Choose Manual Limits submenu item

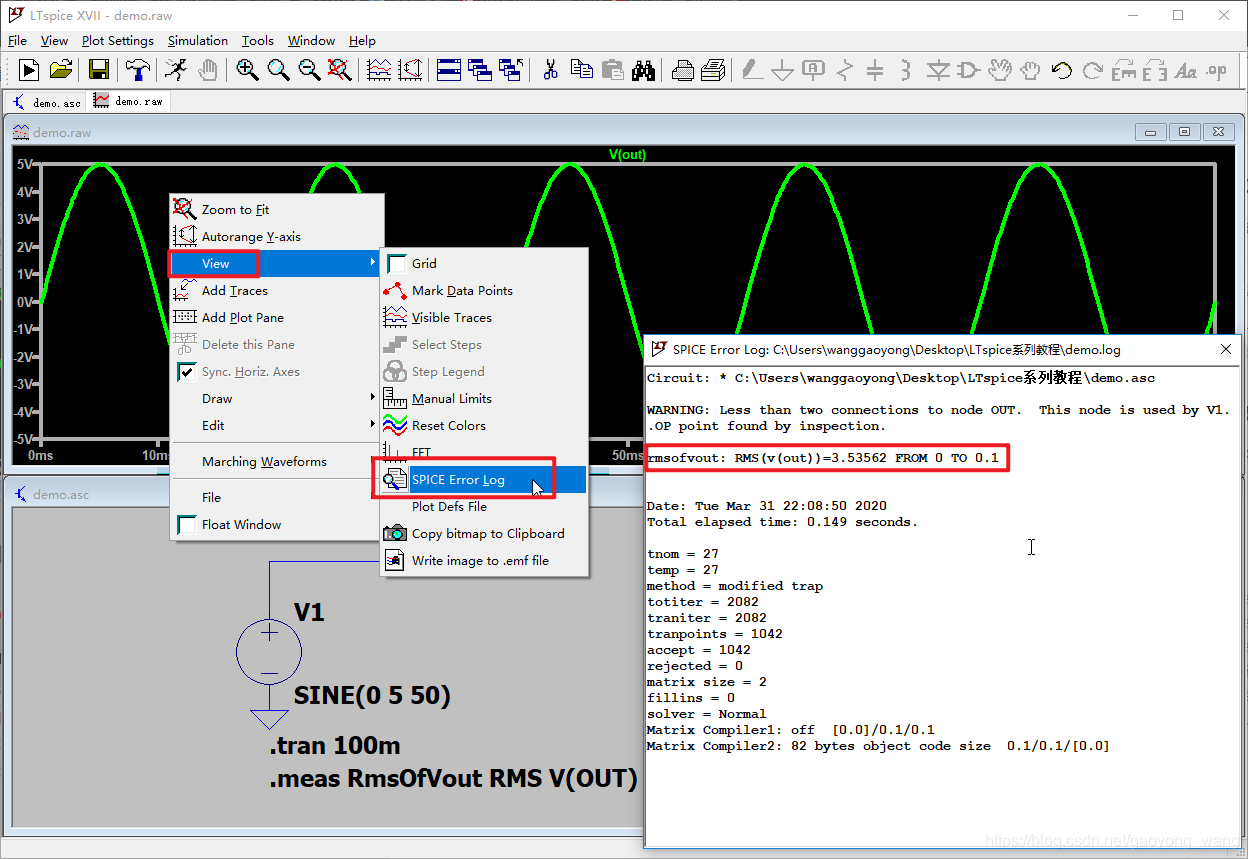(484, 398)
